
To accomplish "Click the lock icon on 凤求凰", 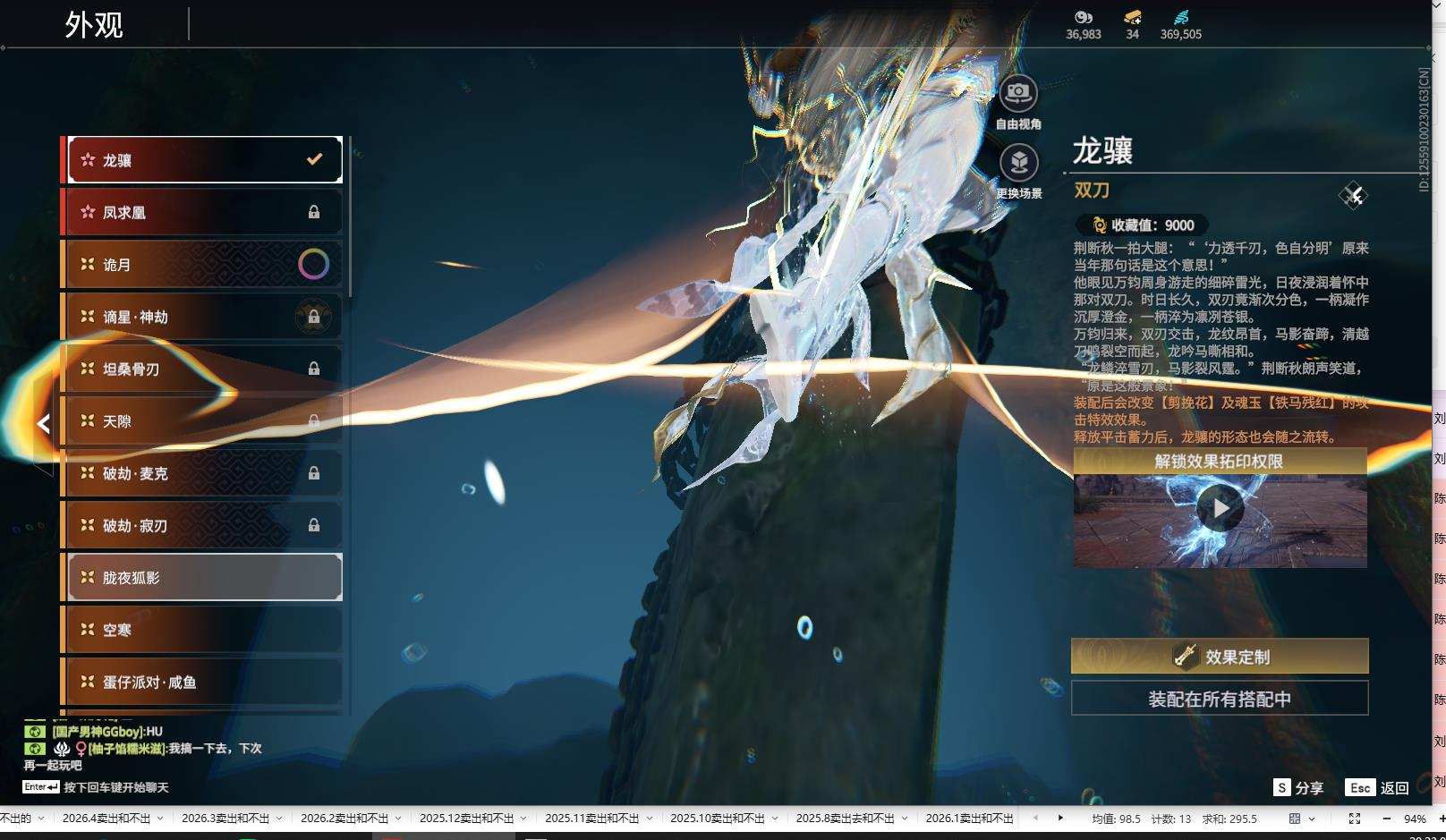I will (x=314, y=212).
